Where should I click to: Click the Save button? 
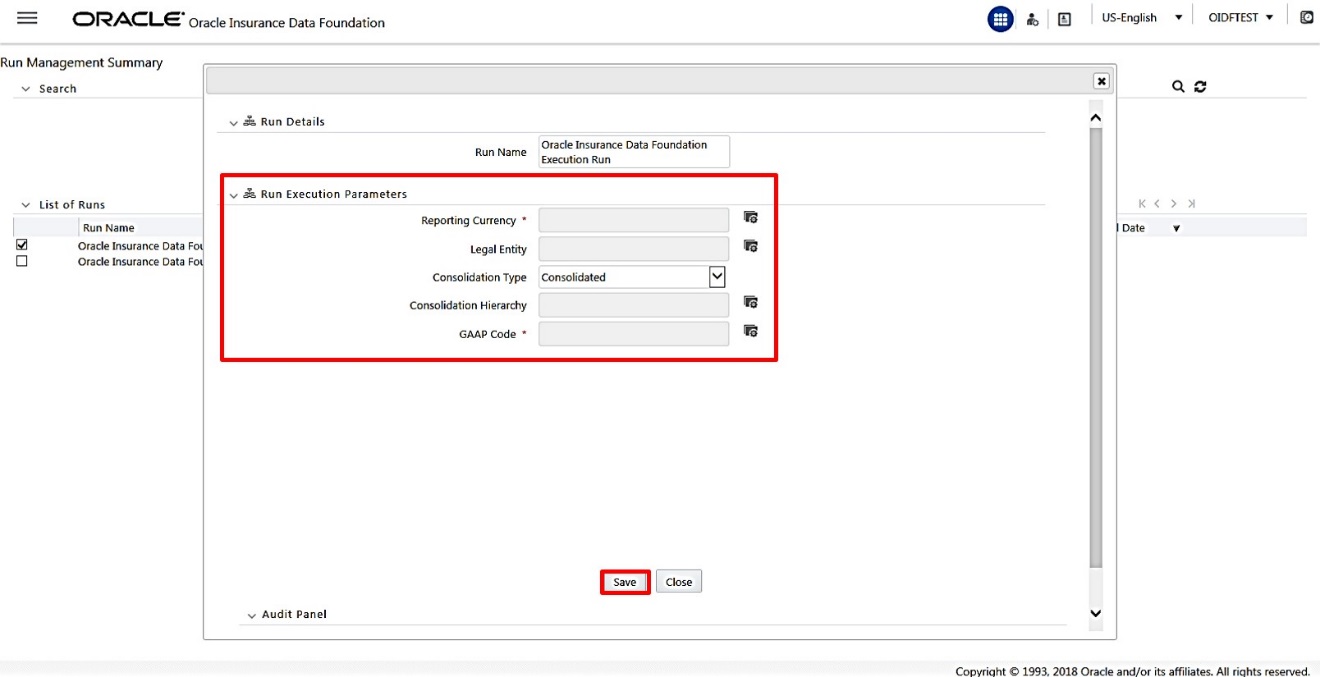pyautogui.click(x=625, y=582)
